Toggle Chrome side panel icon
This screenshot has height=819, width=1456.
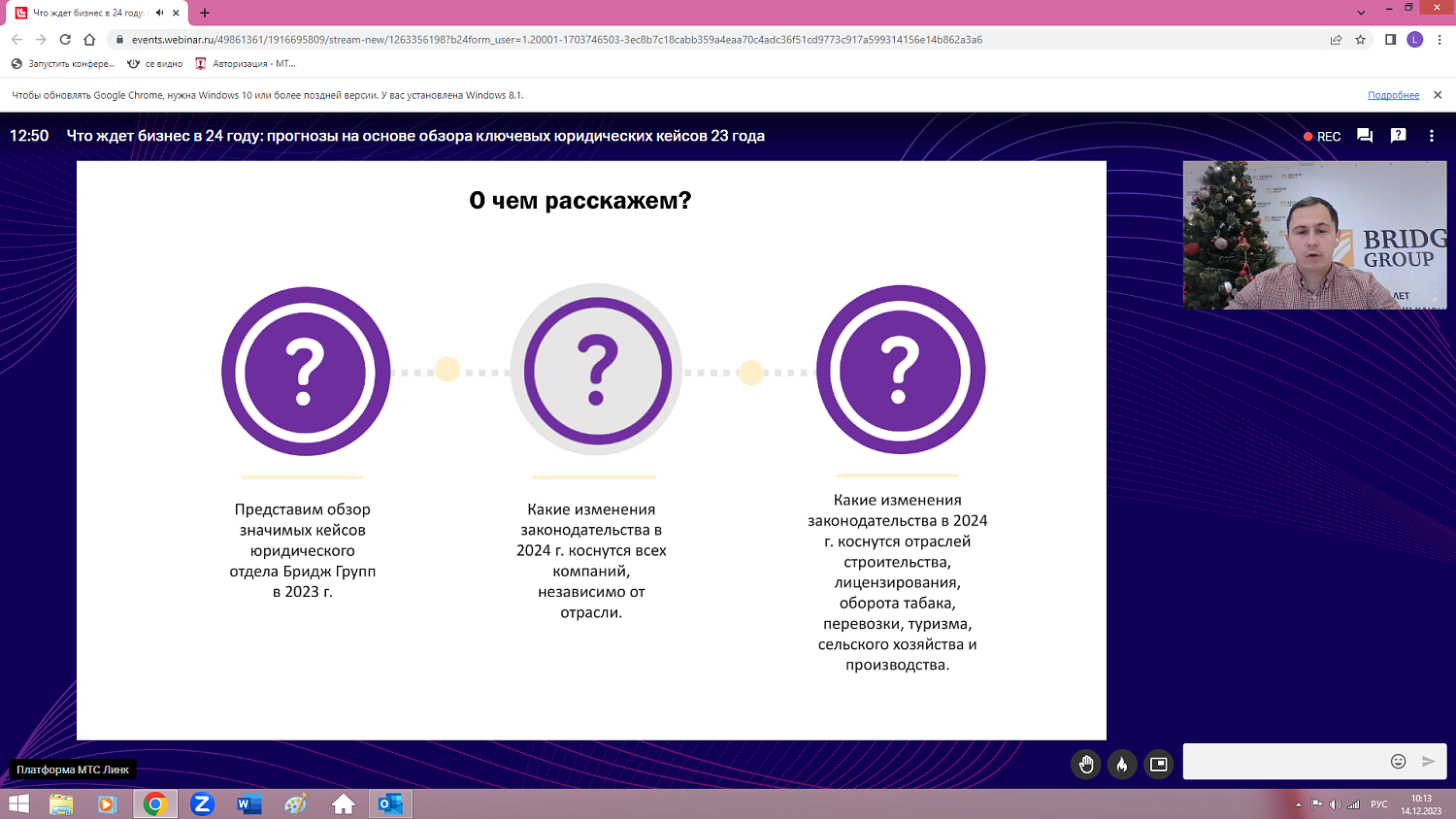pos(1390,40)
